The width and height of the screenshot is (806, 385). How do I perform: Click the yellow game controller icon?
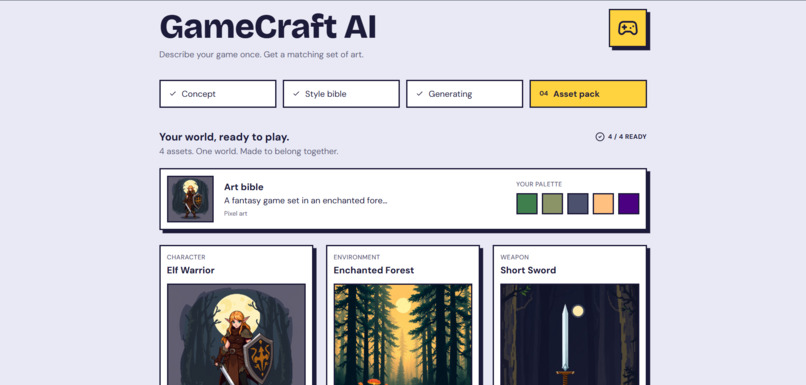(x=627, y=28)
